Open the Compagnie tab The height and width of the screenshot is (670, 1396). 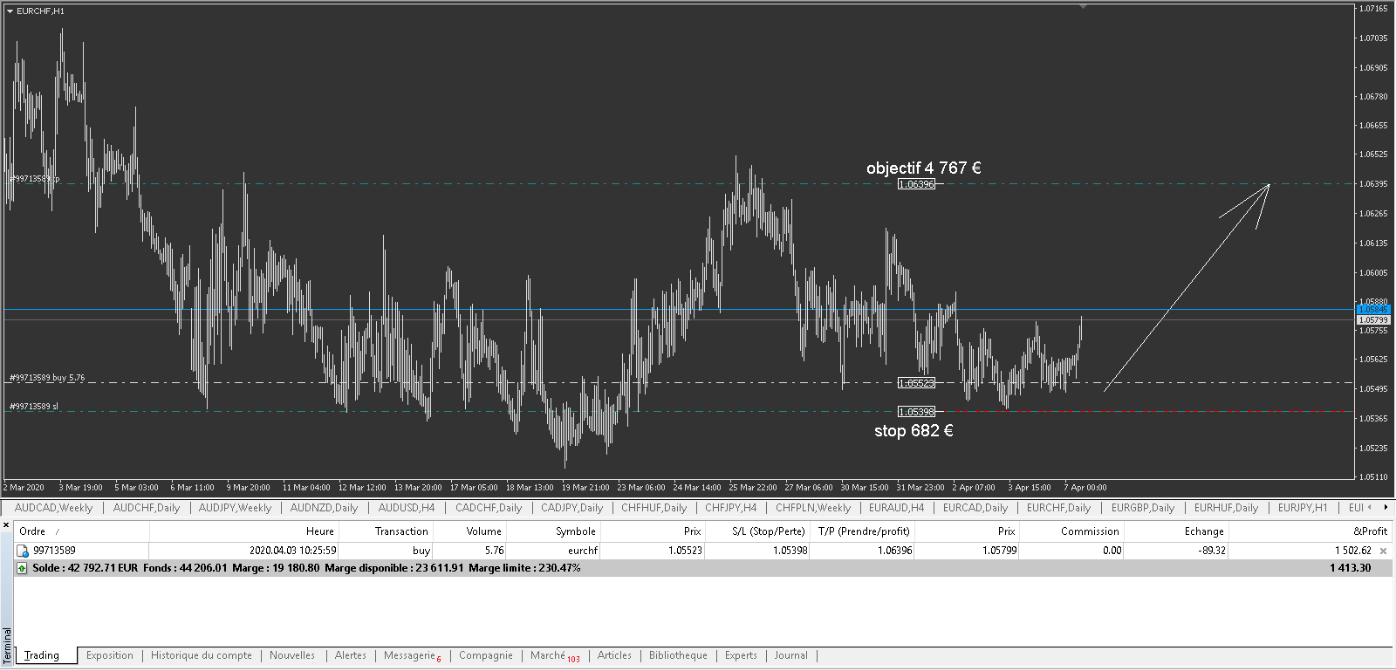click(x=485, y=656)
